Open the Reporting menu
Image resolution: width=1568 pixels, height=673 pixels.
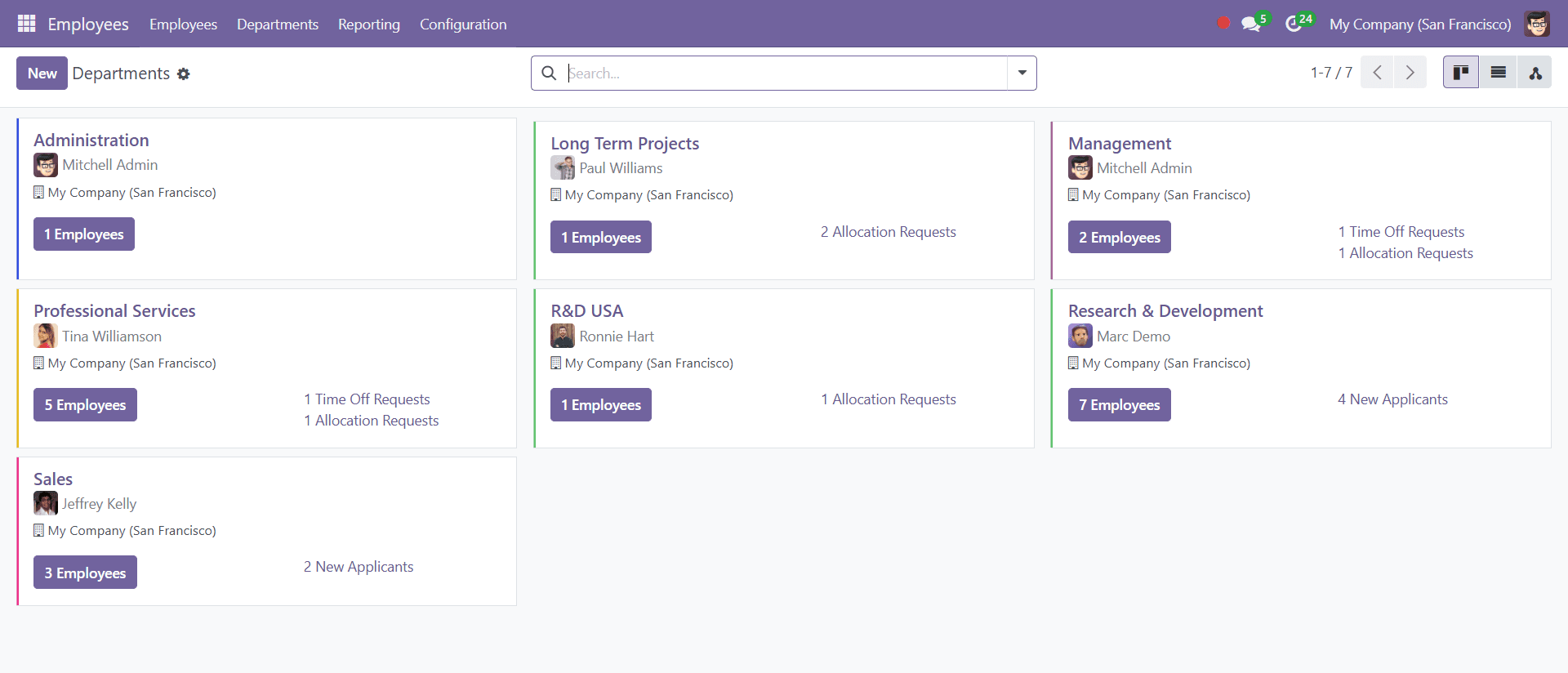369,24
